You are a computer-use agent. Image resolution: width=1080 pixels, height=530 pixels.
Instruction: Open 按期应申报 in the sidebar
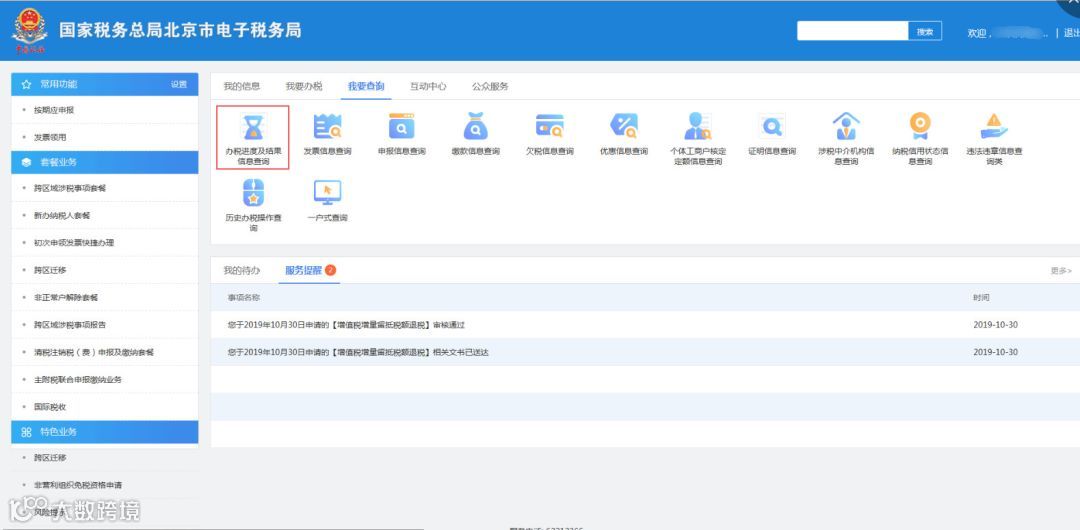[x=54, y=110]
